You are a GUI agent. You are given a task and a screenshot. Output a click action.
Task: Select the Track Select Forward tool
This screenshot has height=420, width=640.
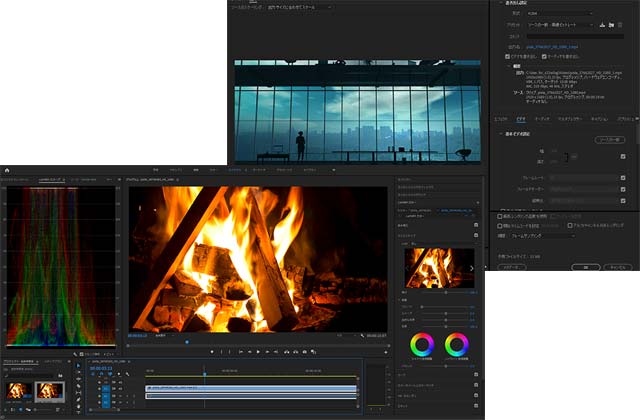(x=78, y=372)
